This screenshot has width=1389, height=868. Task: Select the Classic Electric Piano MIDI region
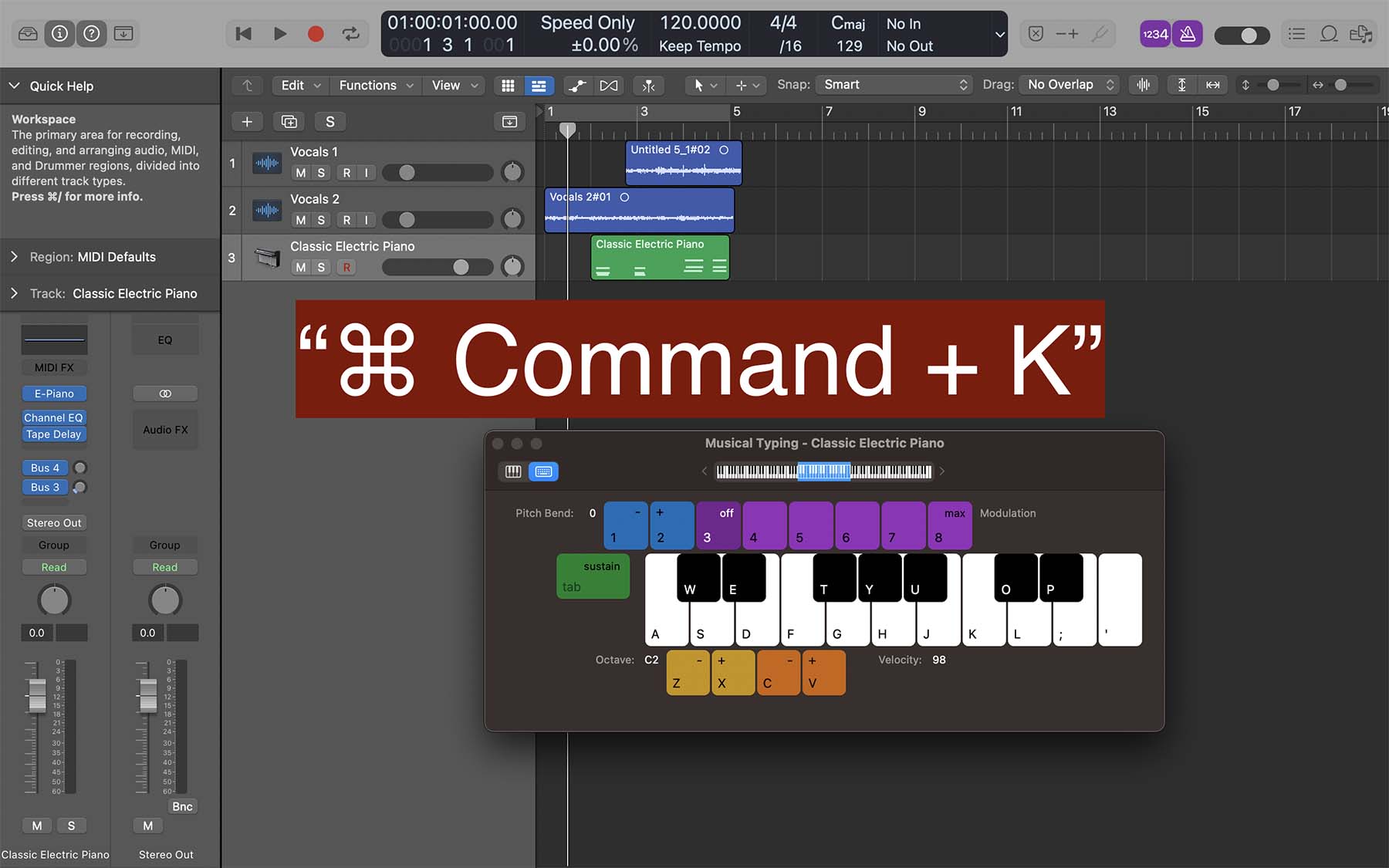[660, 257]
